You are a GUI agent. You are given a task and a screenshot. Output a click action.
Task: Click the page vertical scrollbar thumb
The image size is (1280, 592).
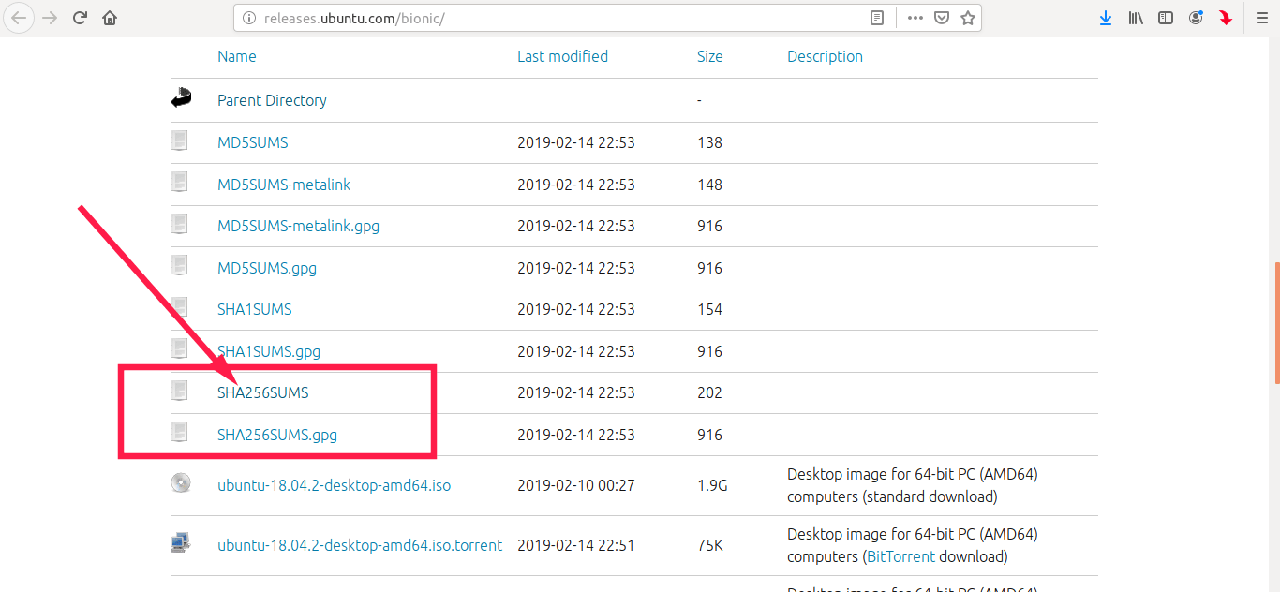1276,322
